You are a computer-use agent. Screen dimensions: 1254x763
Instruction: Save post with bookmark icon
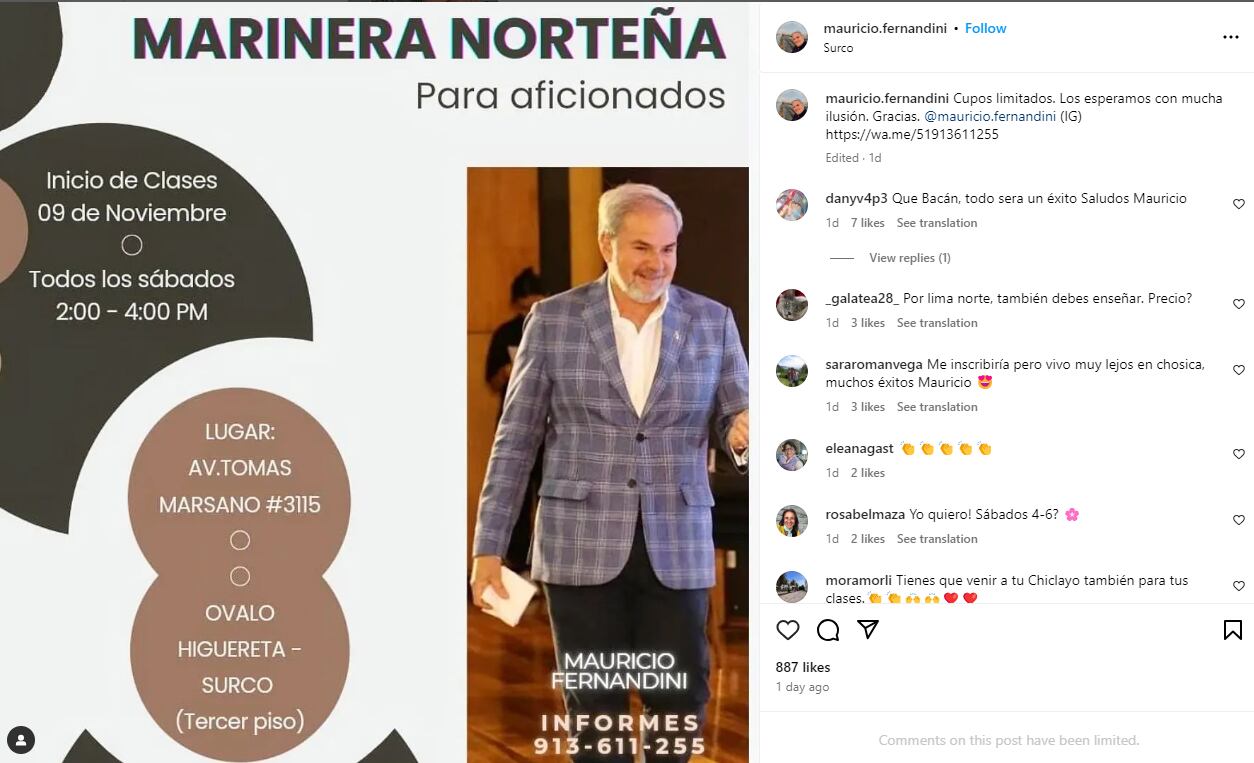point(1233,630)
